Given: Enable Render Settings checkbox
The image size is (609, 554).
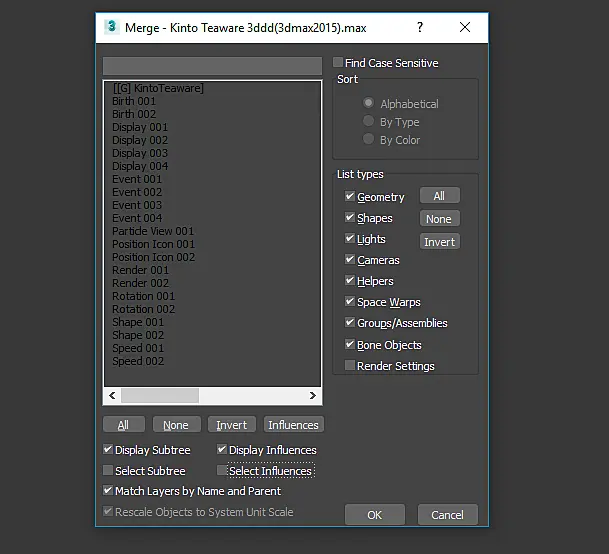Looking at the screenshot, I should click(350, 365).
